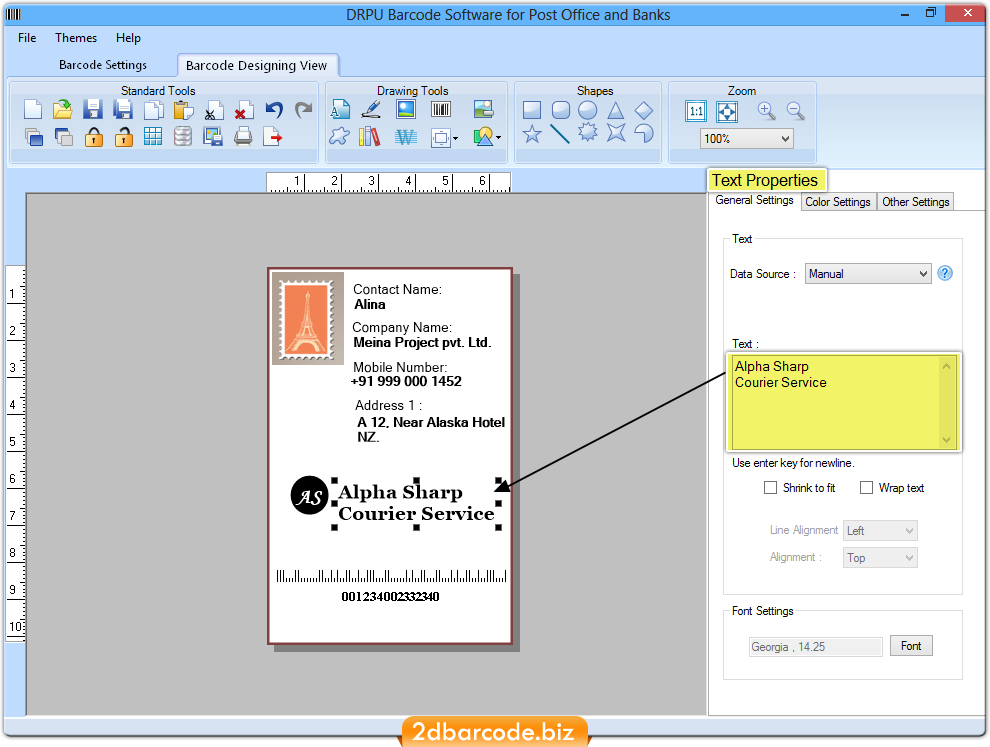Screen dimensions: 990x747
Task: Expand the border frame tool dropdown arrow
Action: pyautogui.click(x=455, y=138)
